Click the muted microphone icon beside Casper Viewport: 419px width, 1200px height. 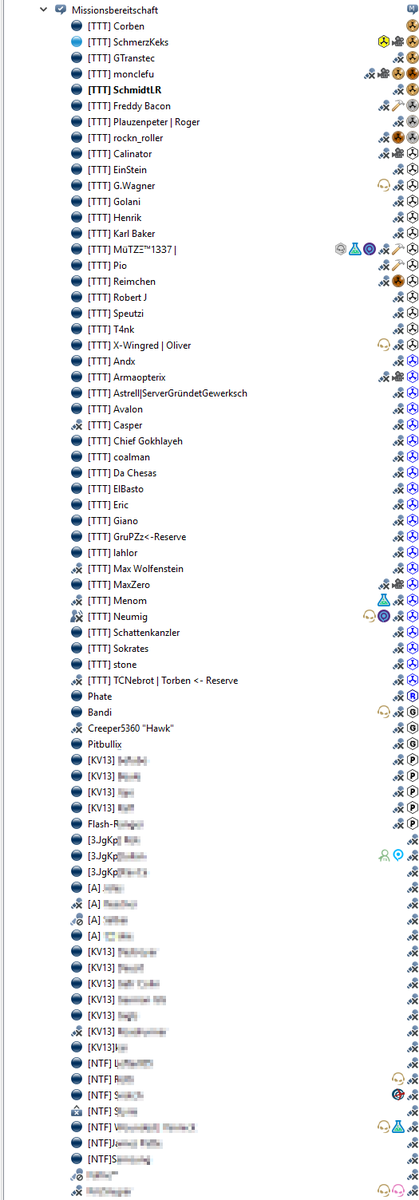pyautogui.click(x=77, y=425)
